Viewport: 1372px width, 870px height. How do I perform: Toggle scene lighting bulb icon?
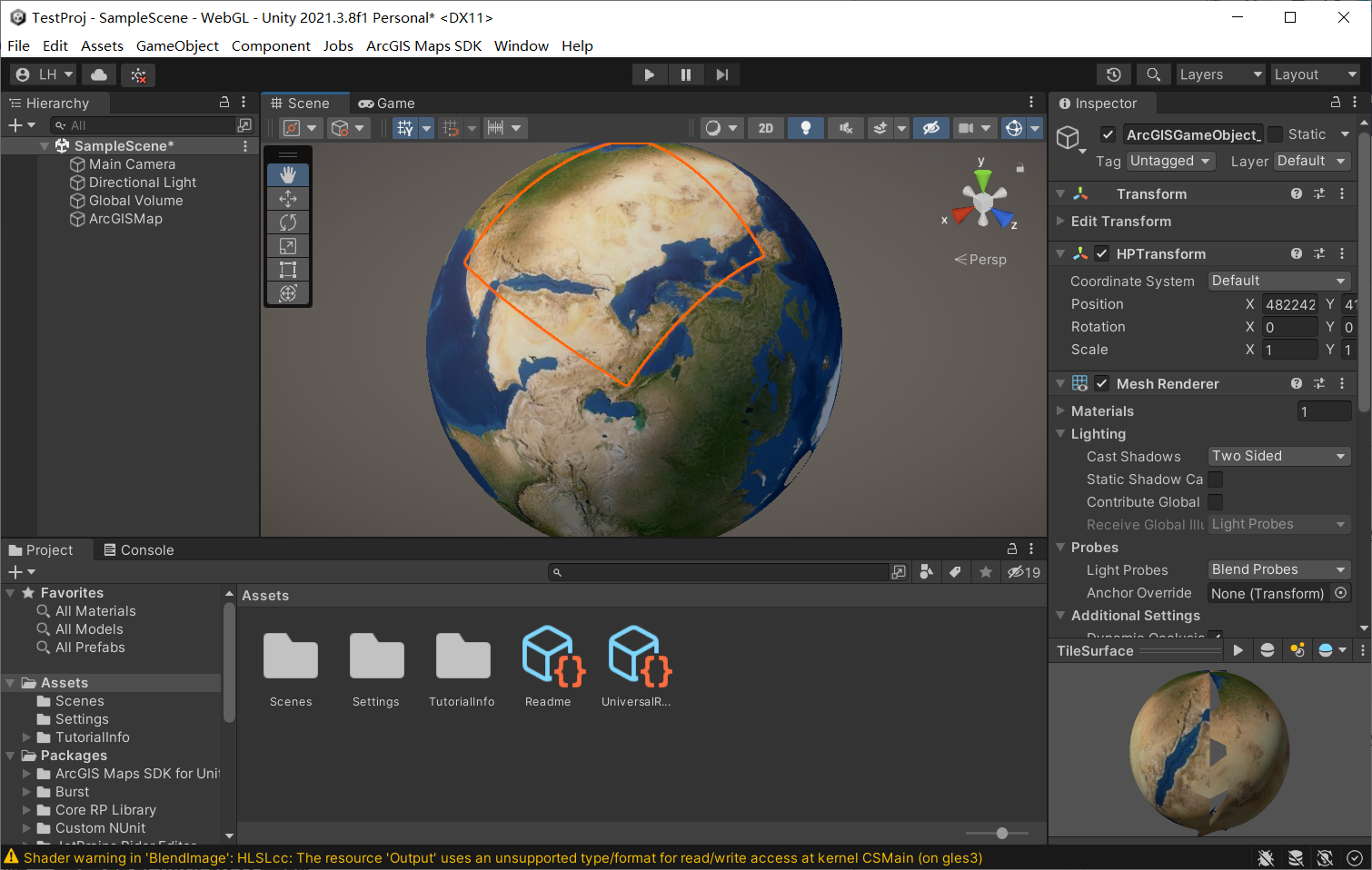[805, 128]
